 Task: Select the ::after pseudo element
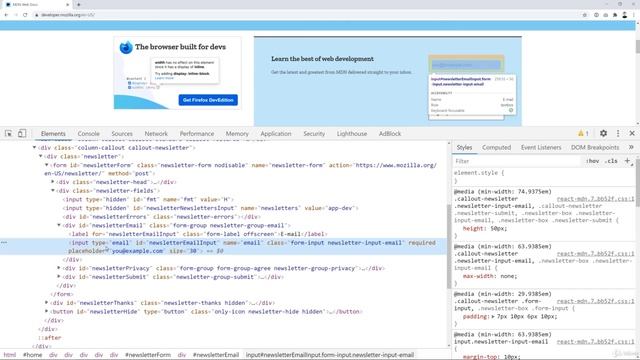50,338
